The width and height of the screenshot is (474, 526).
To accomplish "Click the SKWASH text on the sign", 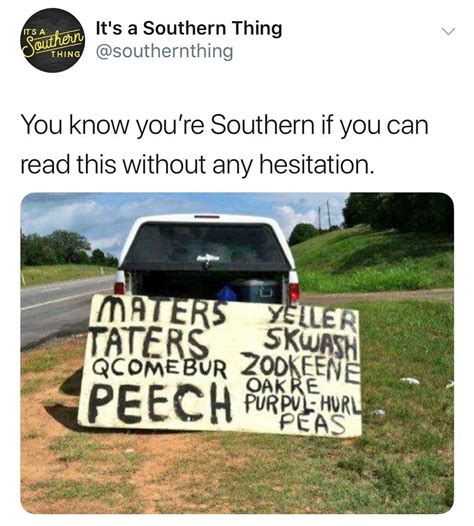I will 310,343.
